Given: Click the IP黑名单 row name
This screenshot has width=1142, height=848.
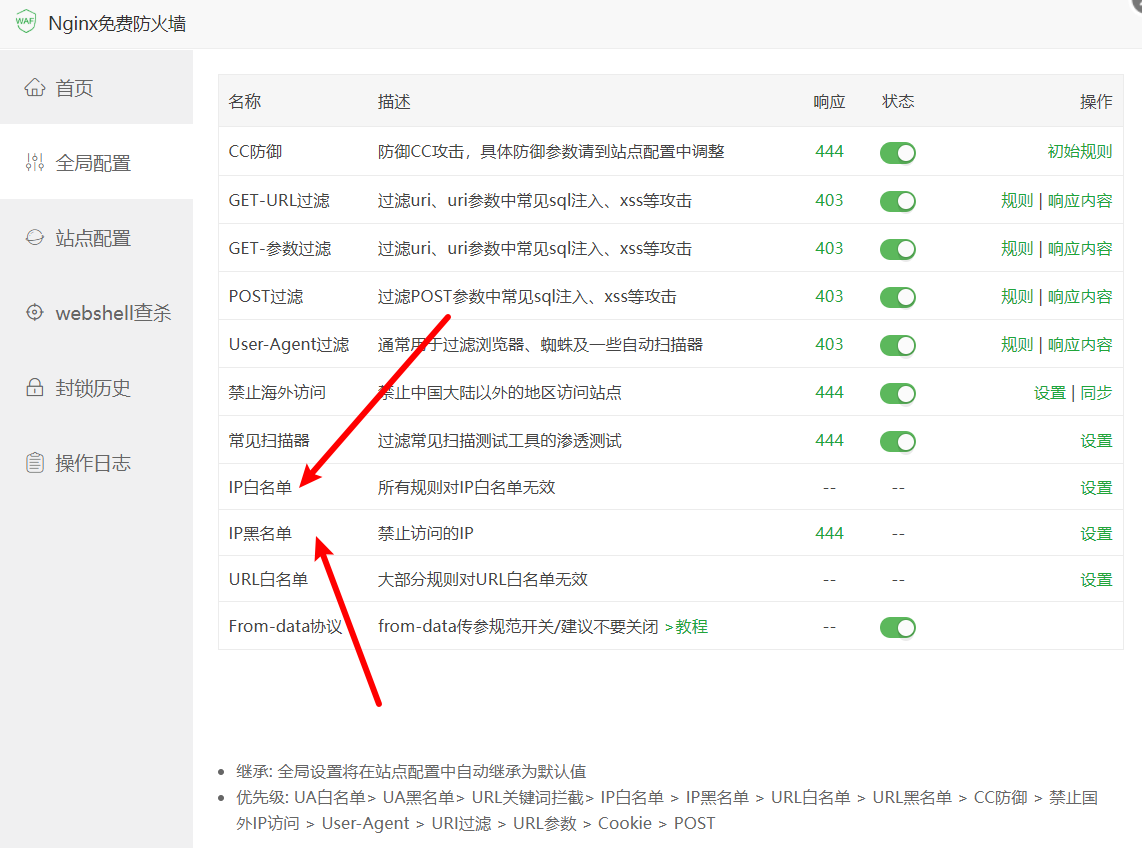Looking at the screenshot, I should pos(260,533).
